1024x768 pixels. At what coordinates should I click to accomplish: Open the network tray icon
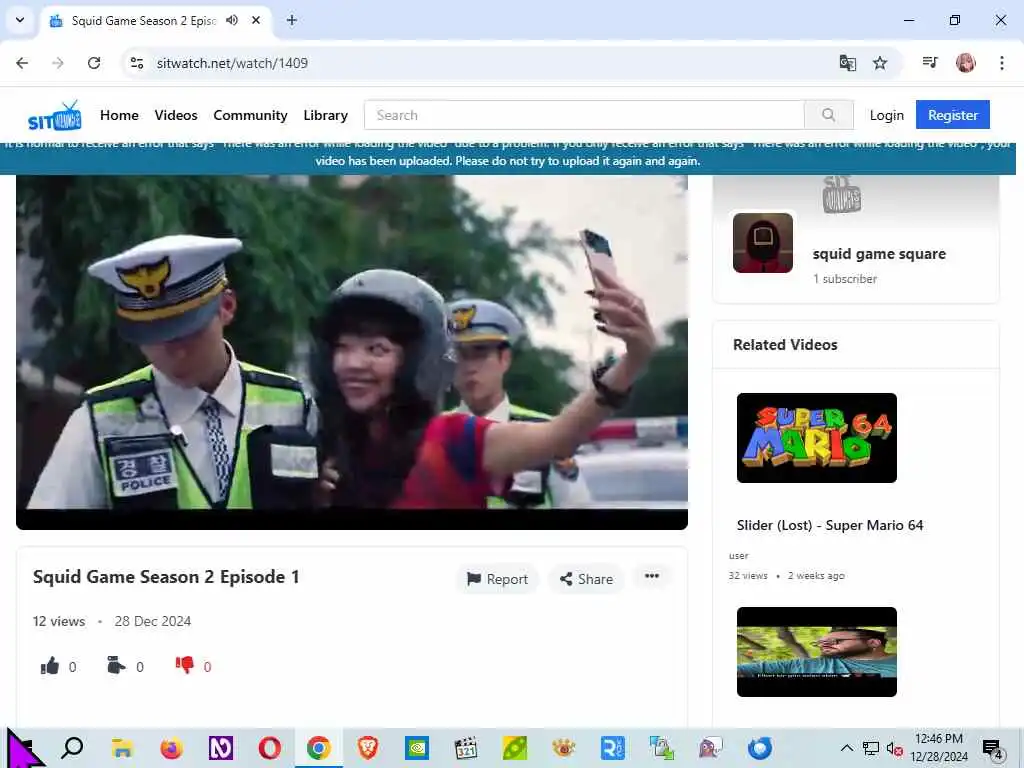(x=871, y=748)
